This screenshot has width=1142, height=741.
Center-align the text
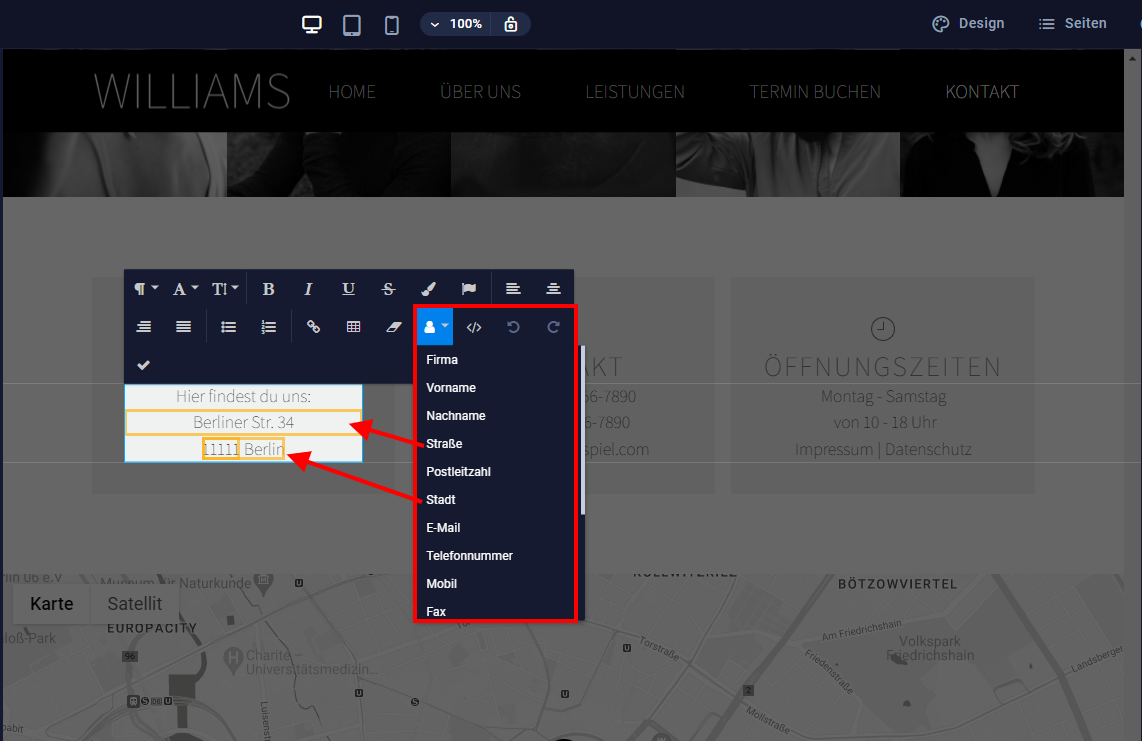point(553,289)
